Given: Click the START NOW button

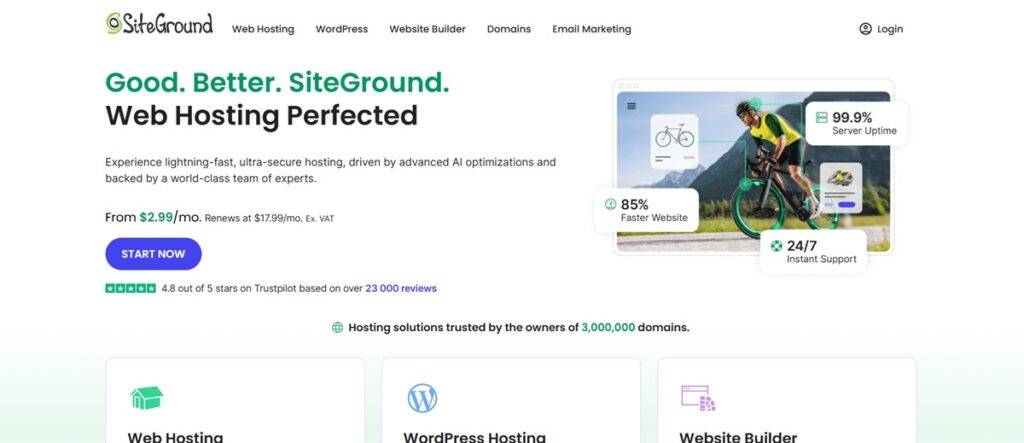Looking at the screenshot, I should 153,254.
